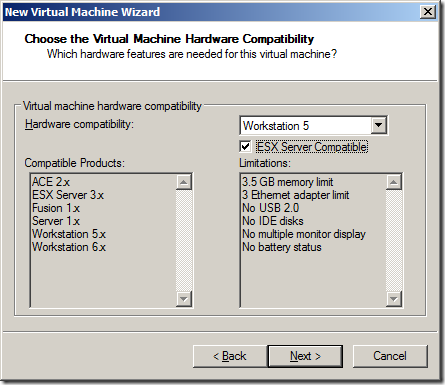Click the Next button
The width and height of the screenshot is (445, 385).
[305, 356]
